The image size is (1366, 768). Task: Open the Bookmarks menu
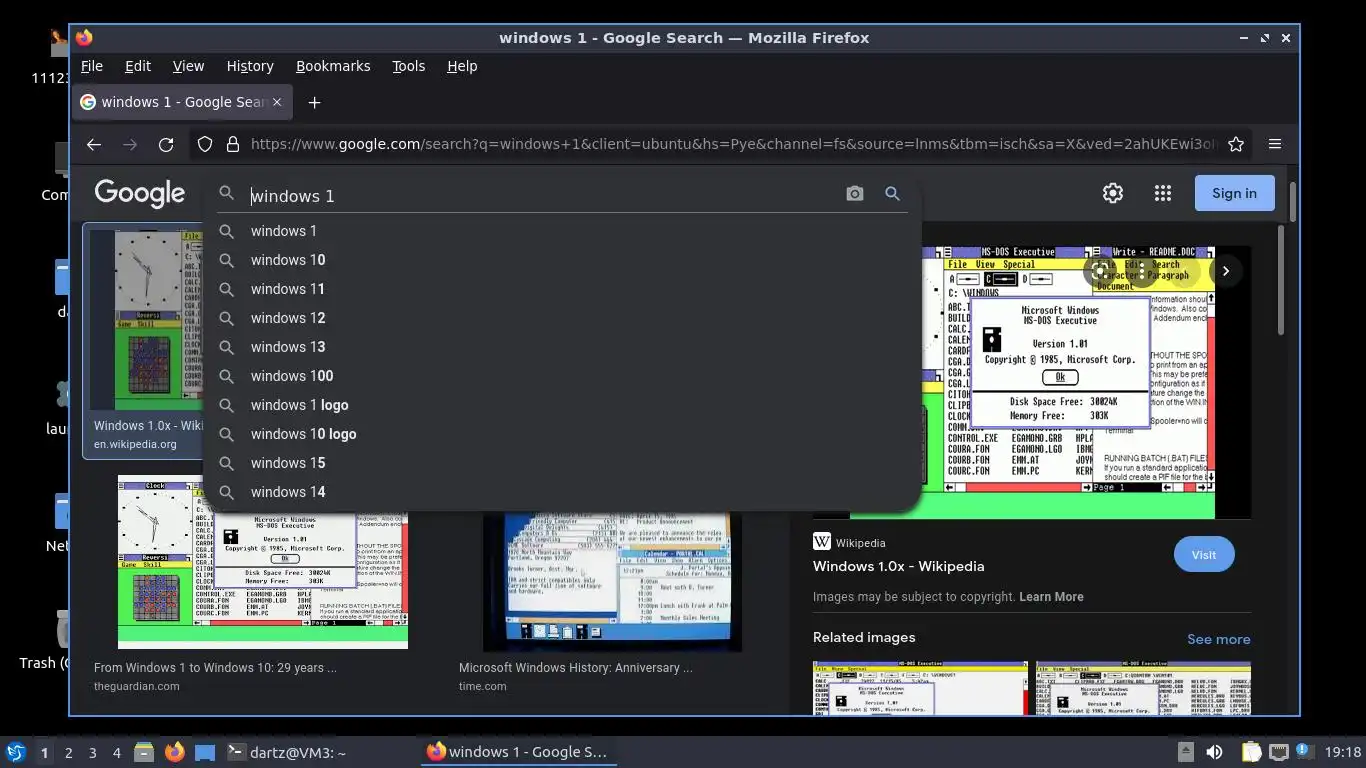[333, 66]
